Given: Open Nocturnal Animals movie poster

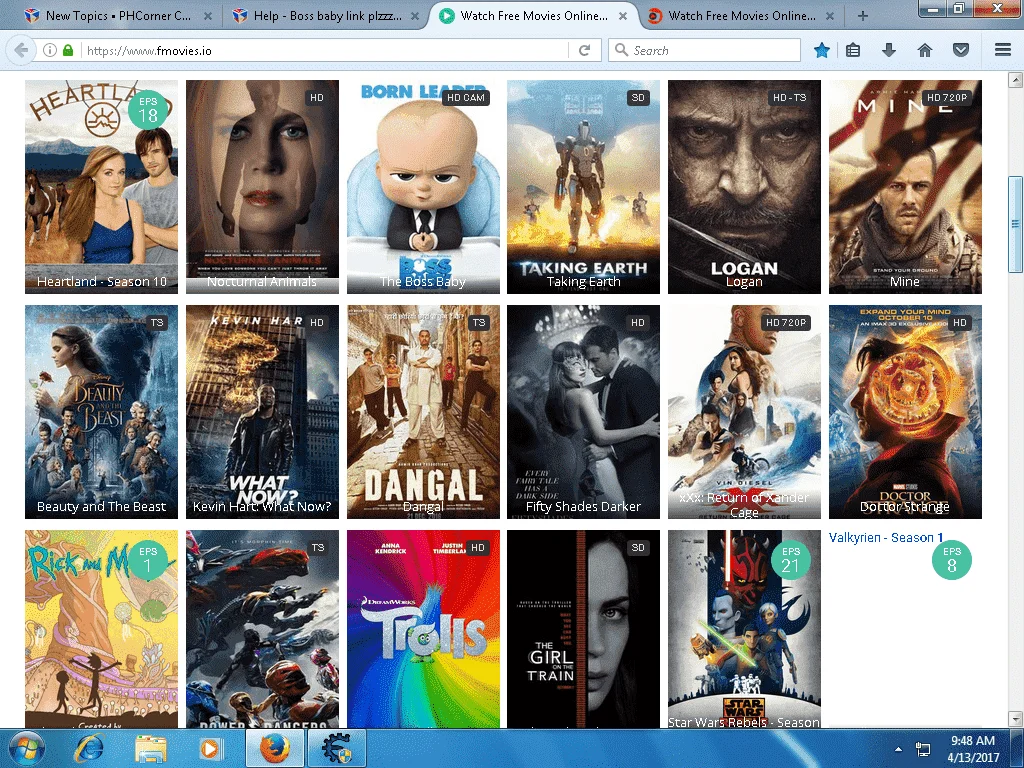Looking at the screenshot, I should point(262,187).
